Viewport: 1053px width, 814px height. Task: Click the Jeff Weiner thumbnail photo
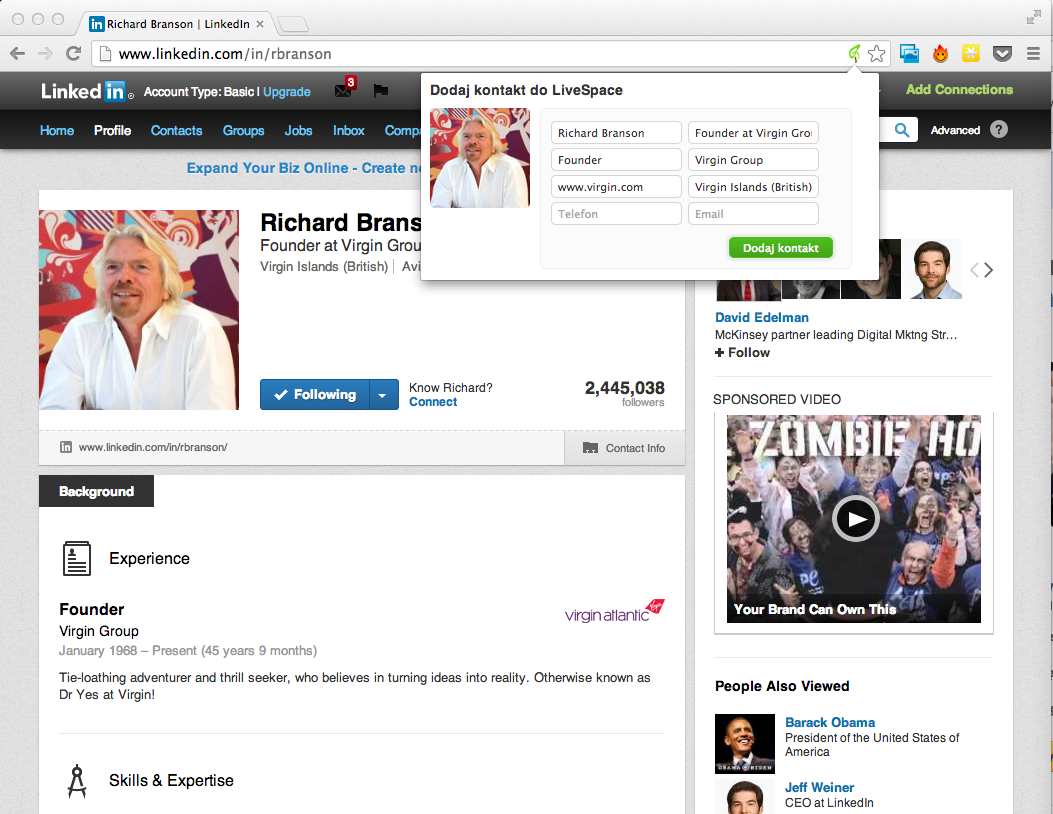[745, 797]
